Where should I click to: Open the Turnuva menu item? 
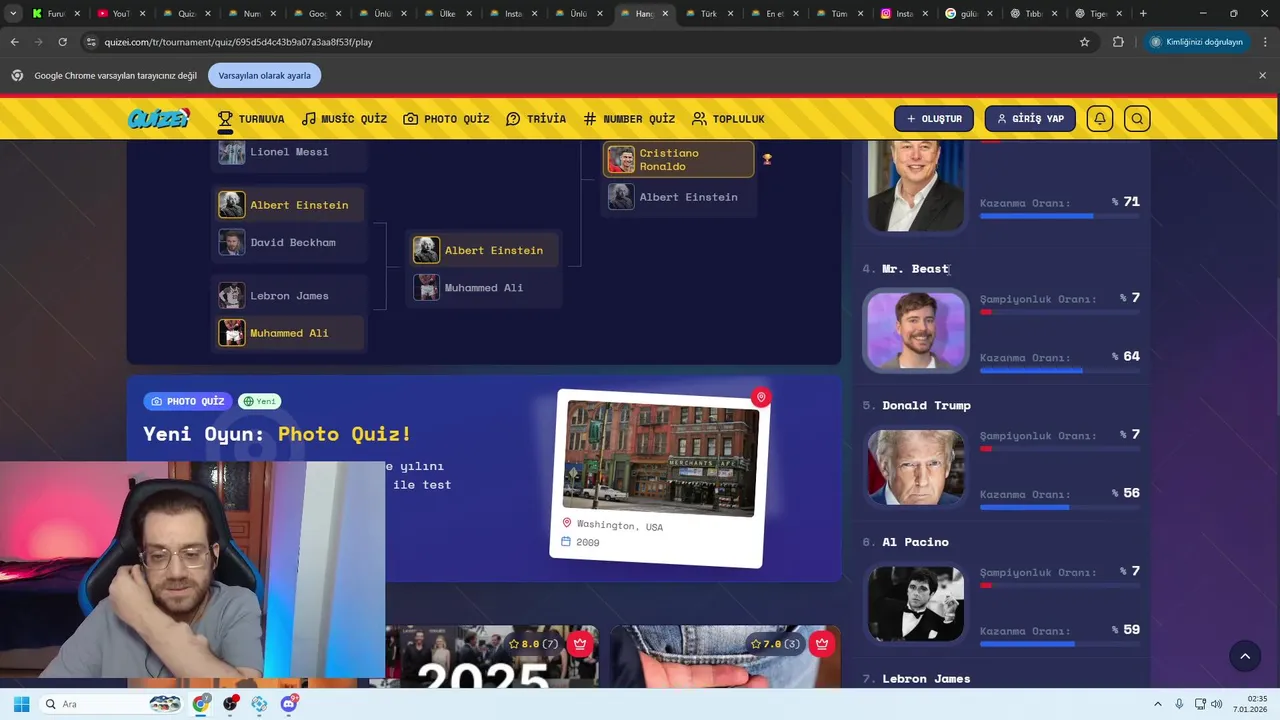point(251,119)
